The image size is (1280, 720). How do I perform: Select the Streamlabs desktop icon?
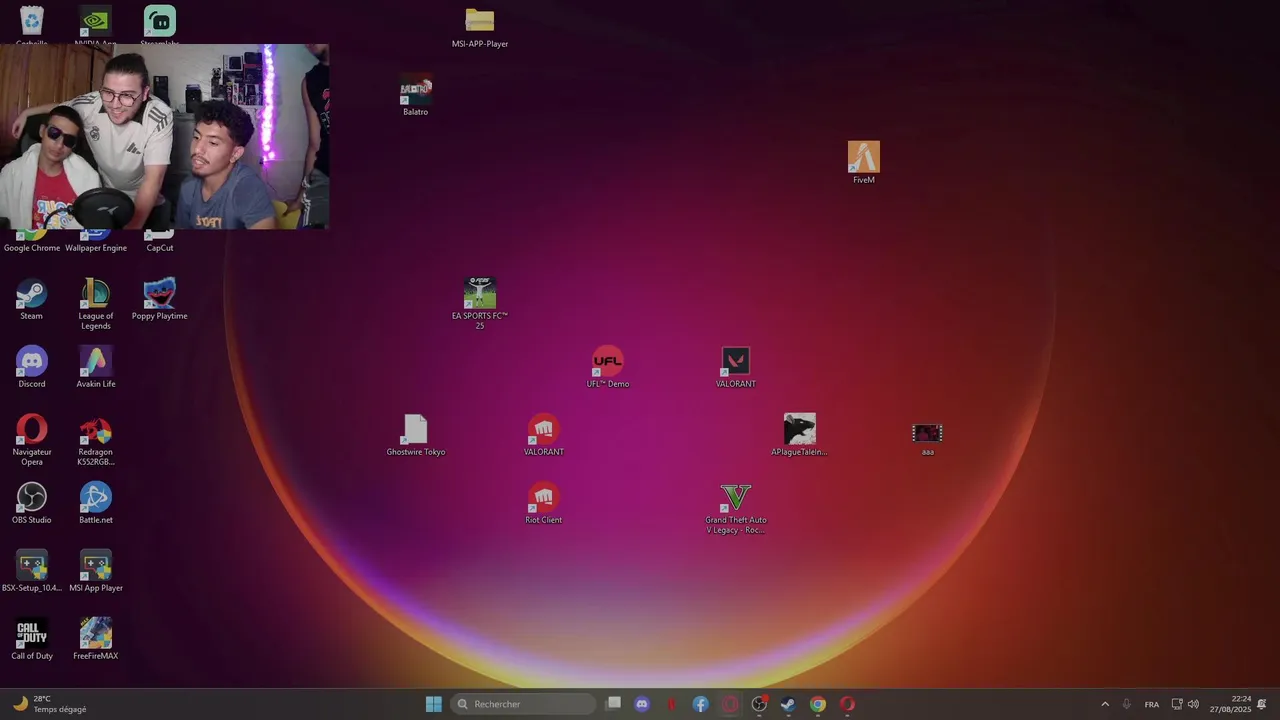coord(160,24)
